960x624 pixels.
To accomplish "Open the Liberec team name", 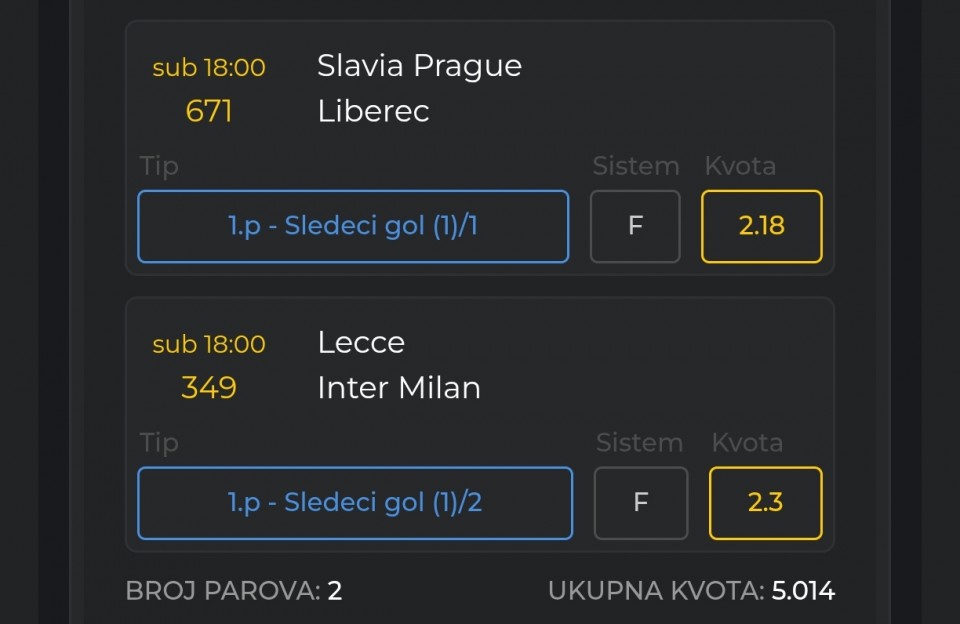I will 373,111.
